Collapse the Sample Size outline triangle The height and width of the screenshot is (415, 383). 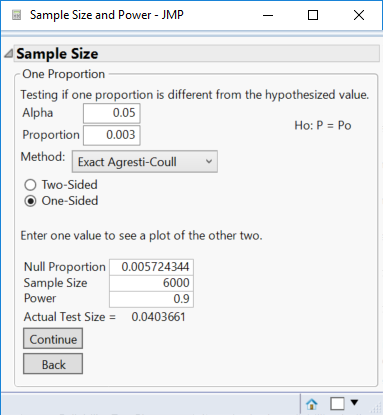(x=8, y=54)
